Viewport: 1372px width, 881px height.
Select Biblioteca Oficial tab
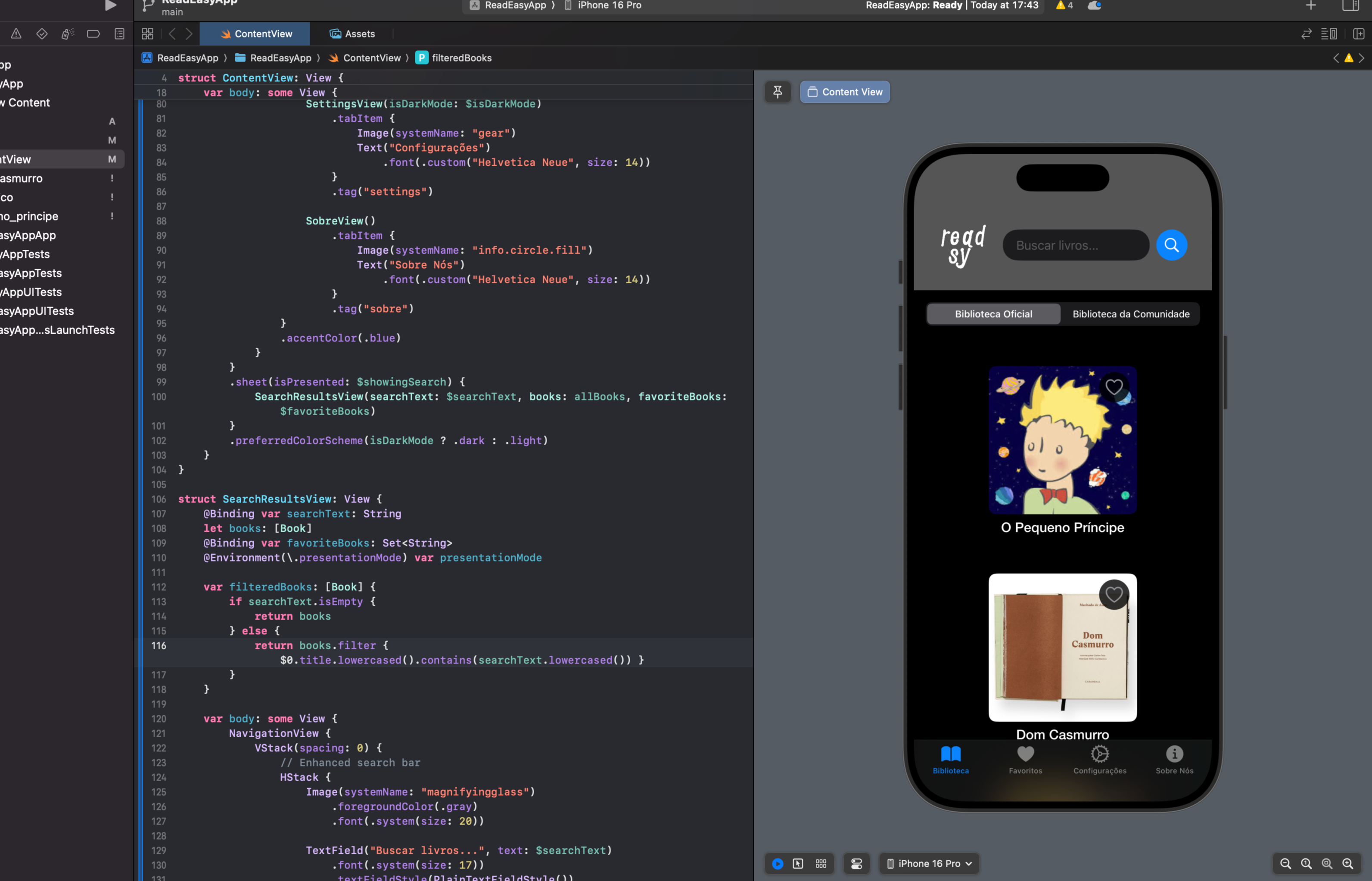click(x=993, y=313)
